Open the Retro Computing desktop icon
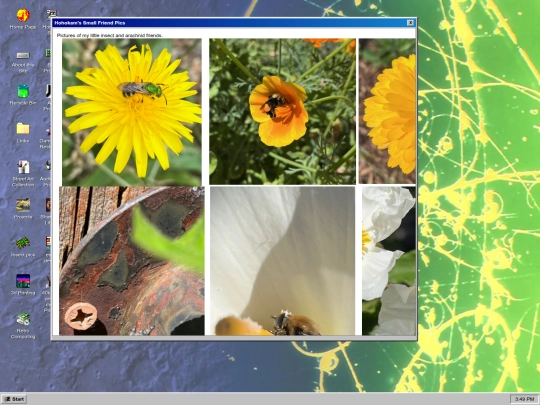This screenshot has width=540, height=405. pos(23,326)
